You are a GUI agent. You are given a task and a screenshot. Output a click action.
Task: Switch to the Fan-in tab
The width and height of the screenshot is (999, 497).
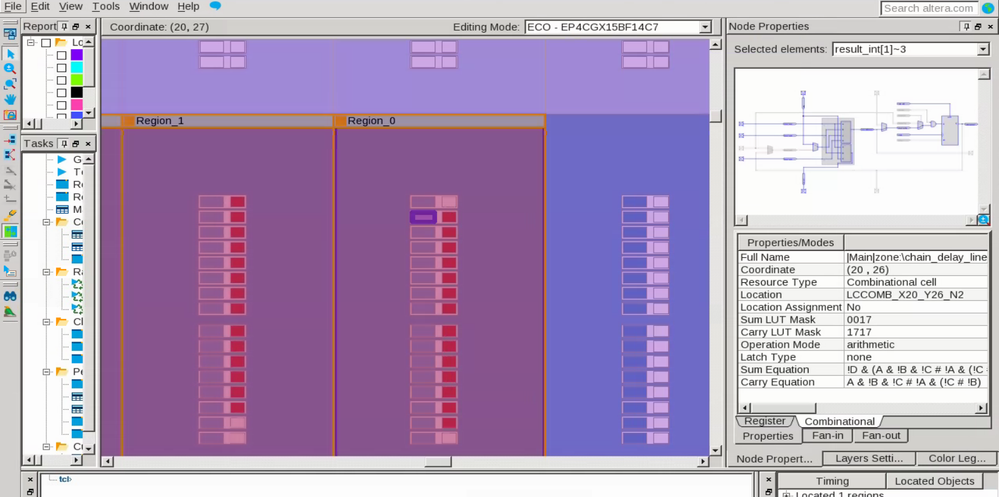828,436
